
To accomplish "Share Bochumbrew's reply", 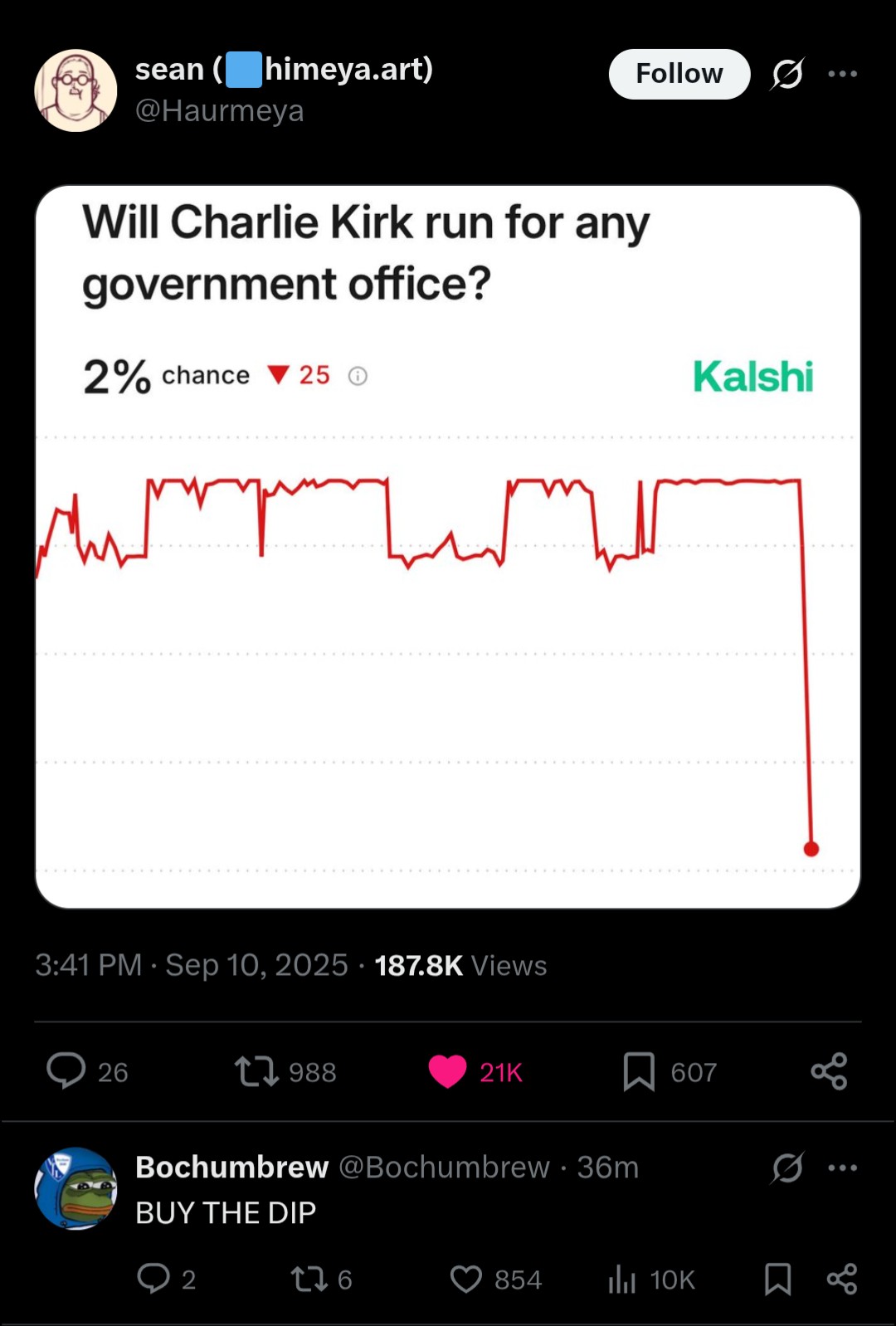I will point(842,1279).
